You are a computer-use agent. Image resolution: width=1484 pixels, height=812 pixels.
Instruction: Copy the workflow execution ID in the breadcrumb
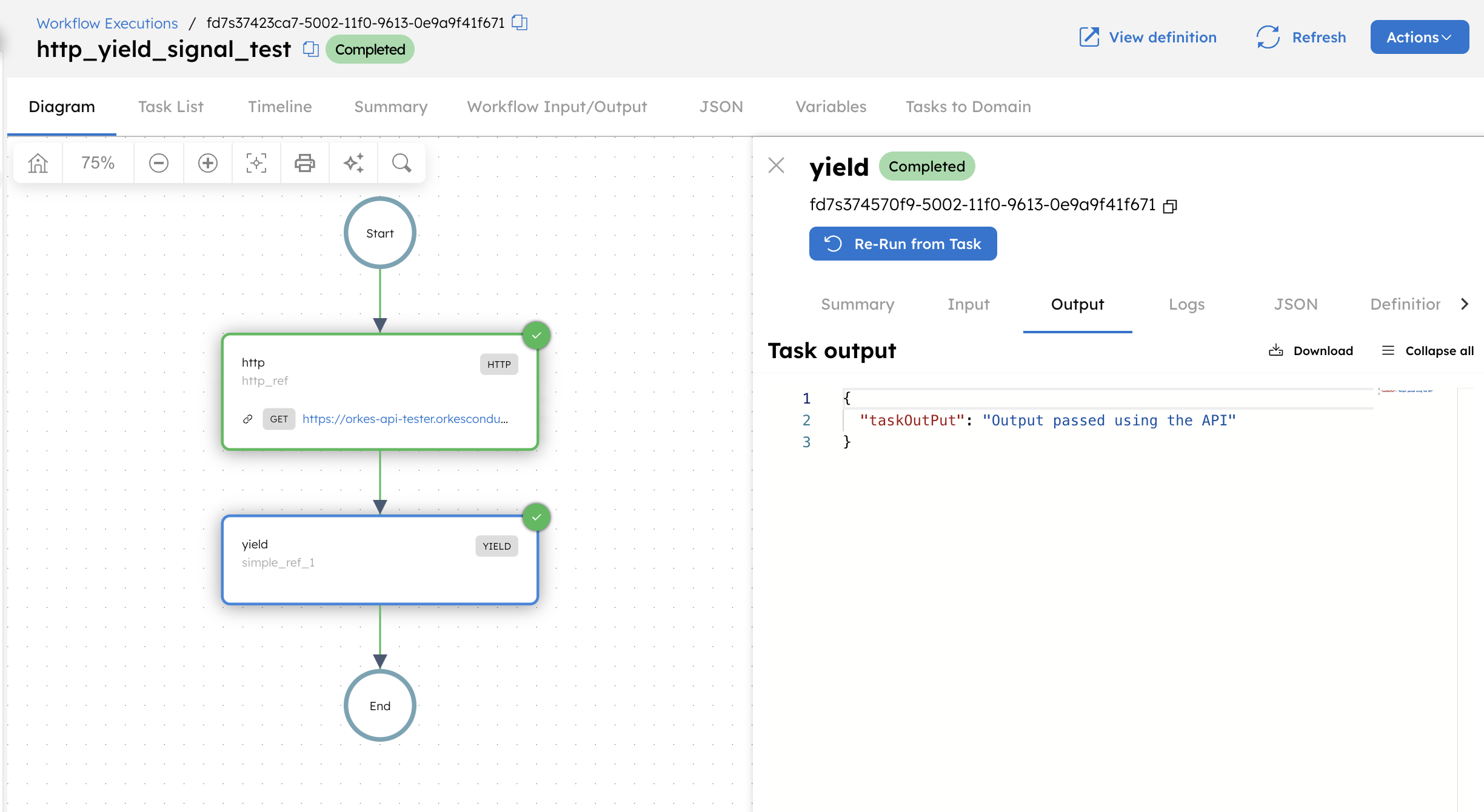pos(520,23)
